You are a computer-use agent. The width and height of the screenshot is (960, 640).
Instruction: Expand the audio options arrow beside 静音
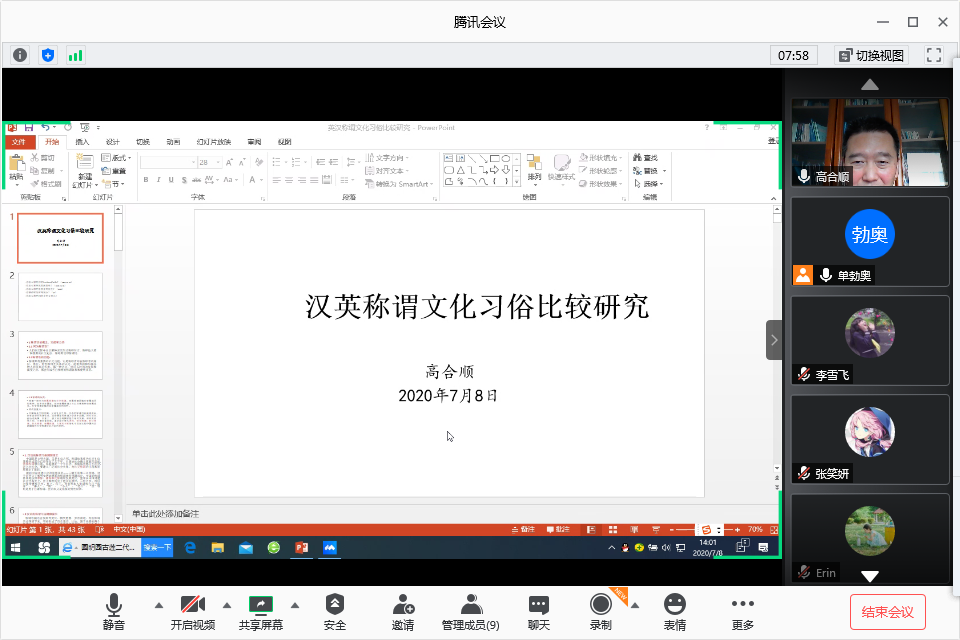[157, 605]
